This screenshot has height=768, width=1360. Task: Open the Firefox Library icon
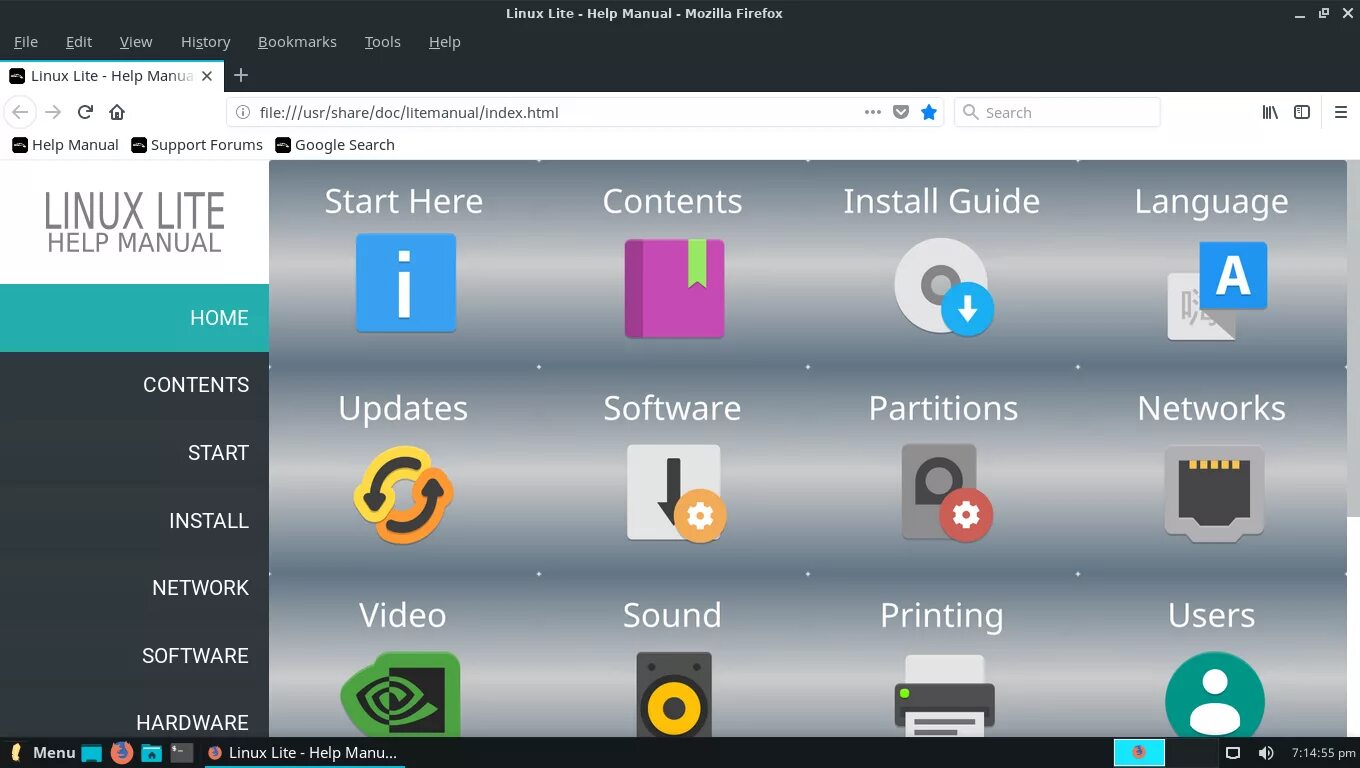(1270, 112)
